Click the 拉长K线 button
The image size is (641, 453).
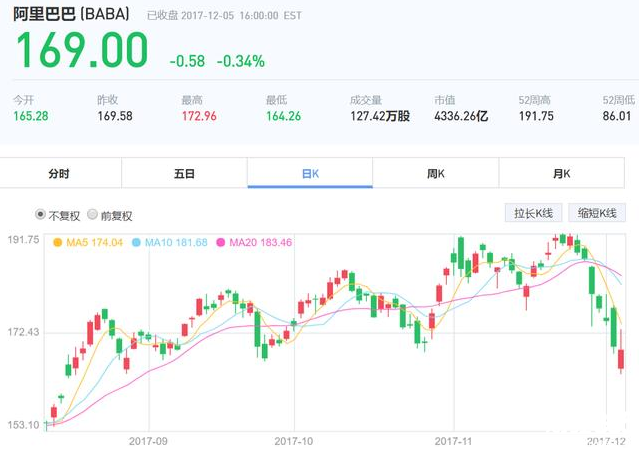click(x=535, y=213)
